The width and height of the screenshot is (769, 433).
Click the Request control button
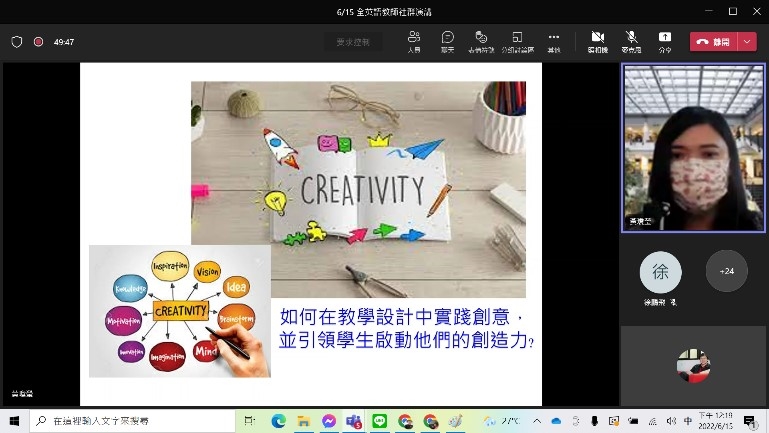click(353, 42)
